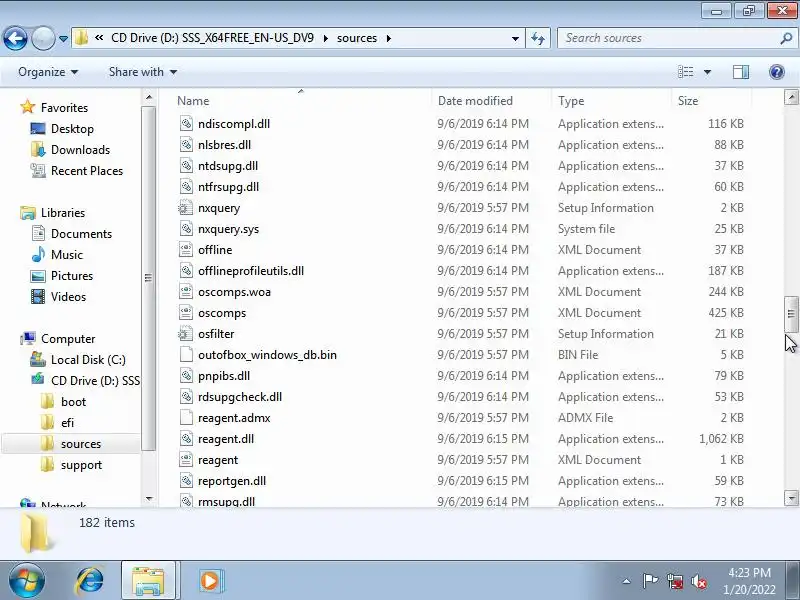Change view using the view icon
The image size is (800, 600).
coord(685,72)
